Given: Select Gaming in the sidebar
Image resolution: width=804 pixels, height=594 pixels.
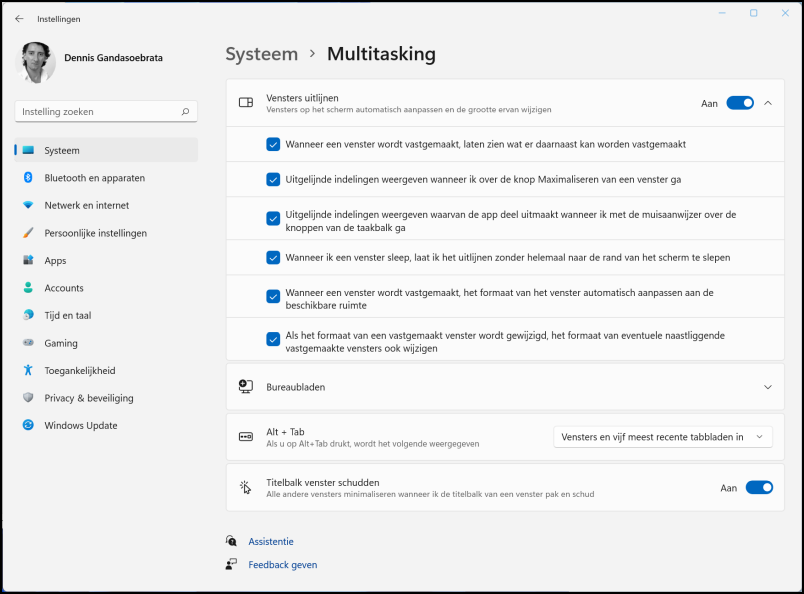Looking at the screenshot, I should 106,343.
